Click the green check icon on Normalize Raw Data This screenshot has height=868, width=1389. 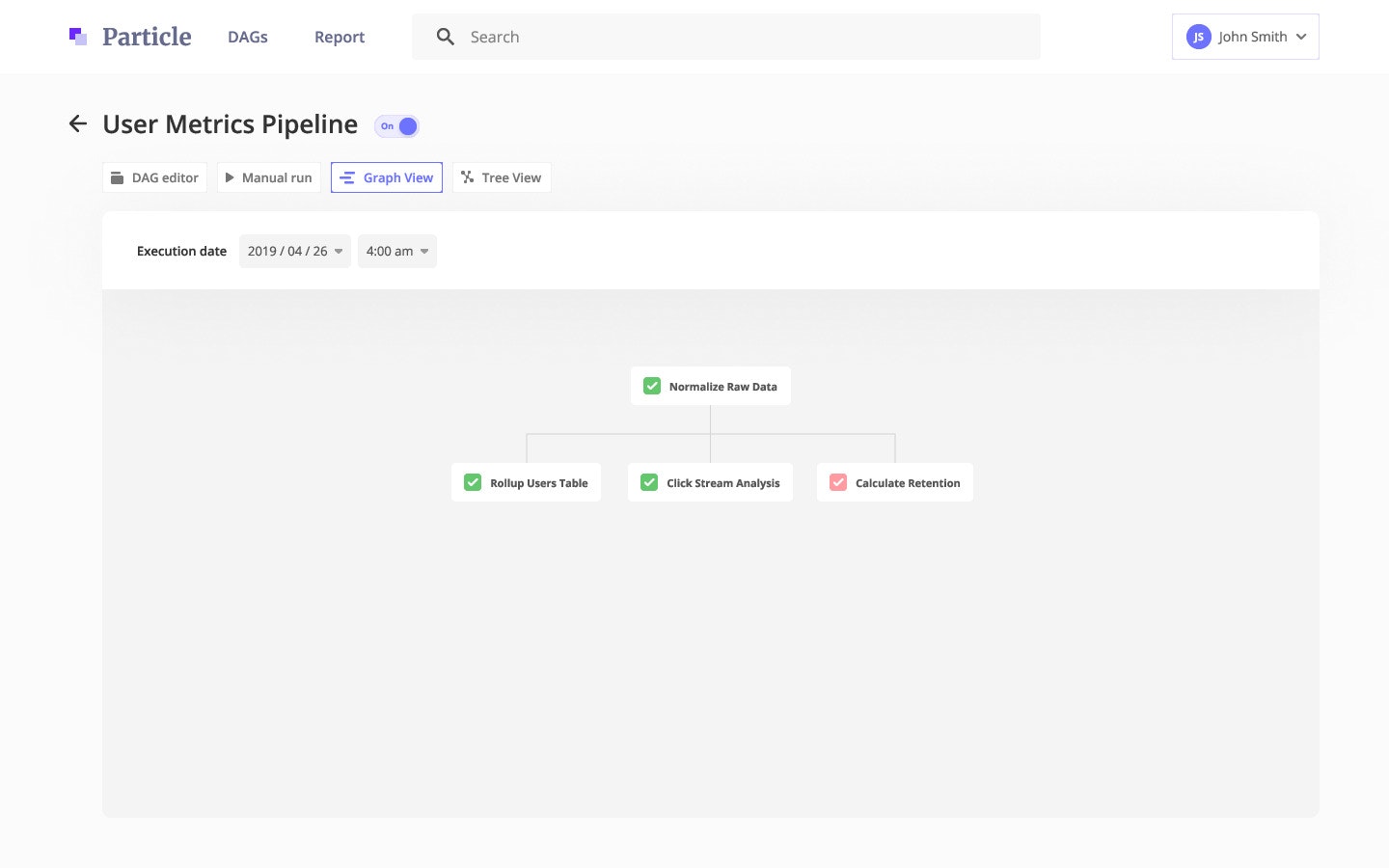tap(651, 385)
